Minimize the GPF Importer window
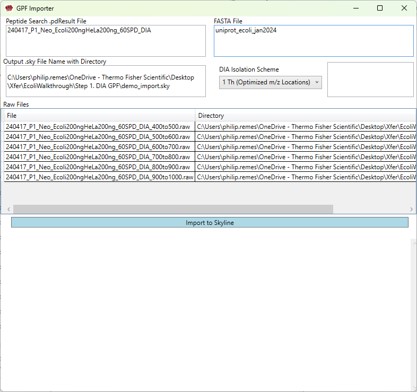This screenshot has height=392, width=417. click(356, 8)
